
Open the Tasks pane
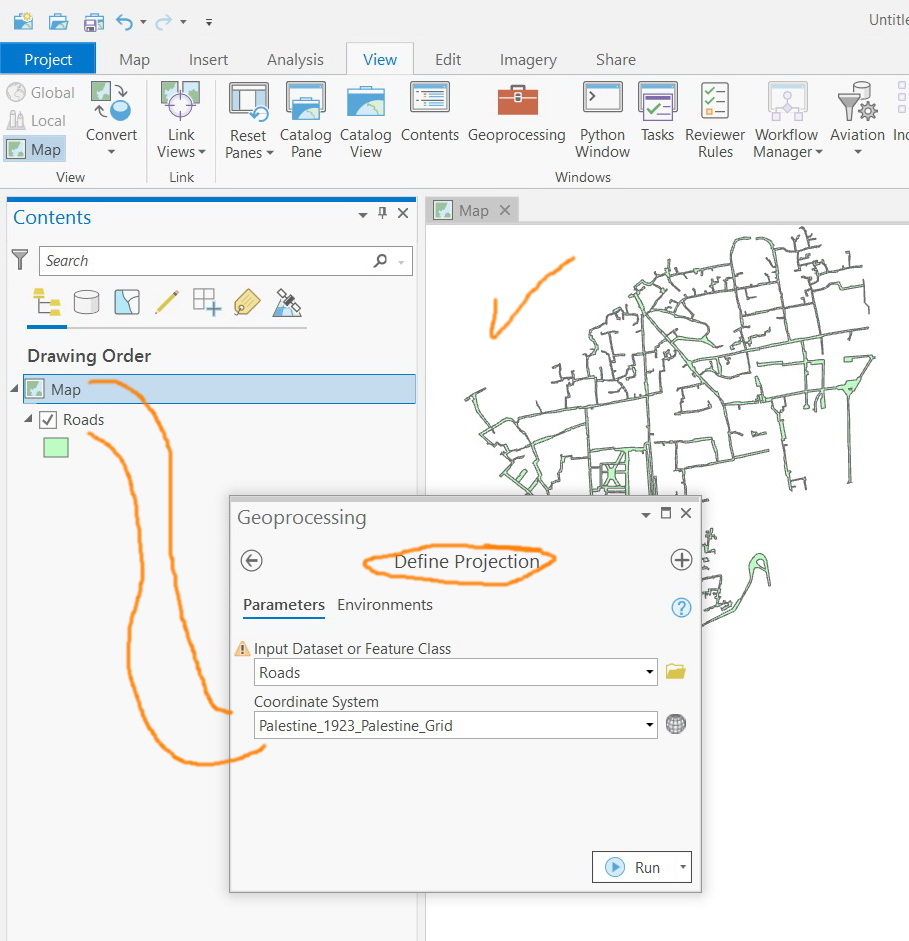pos(658,112)
